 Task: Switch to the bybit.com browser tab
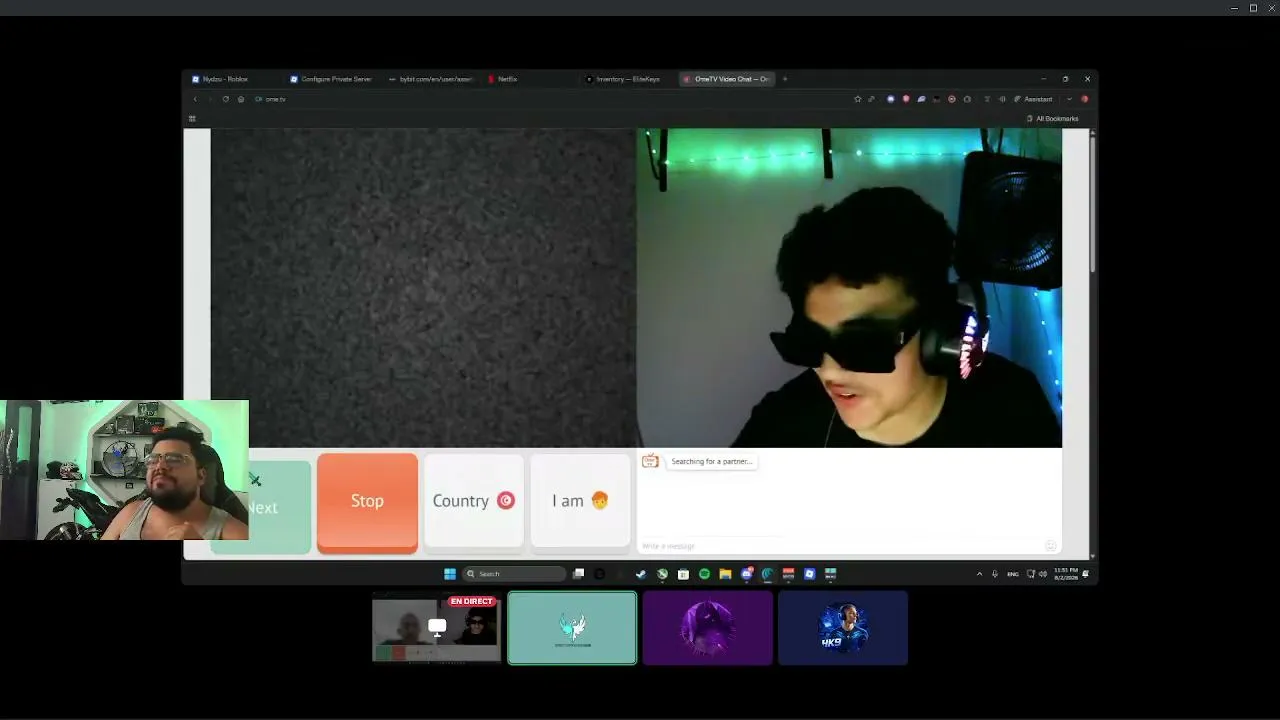[431, 79]
